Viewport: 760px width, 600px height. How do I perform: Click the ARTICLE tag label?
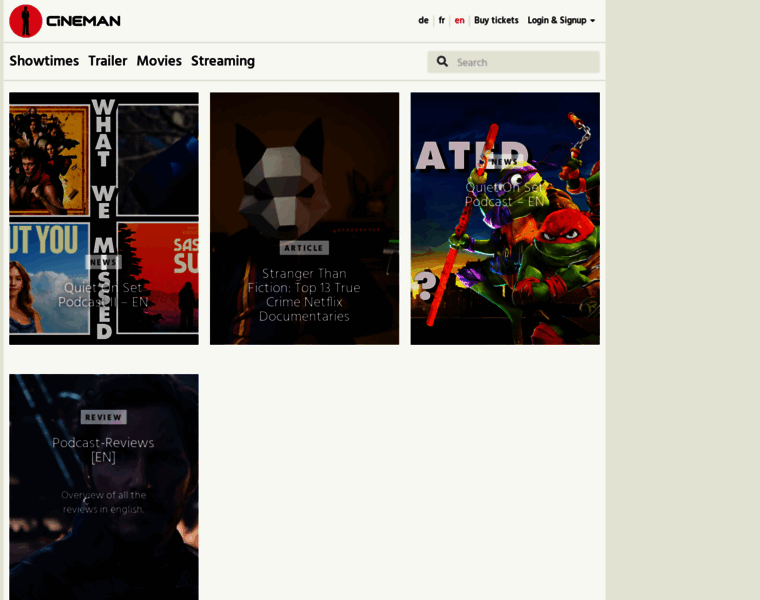[304, 248]
